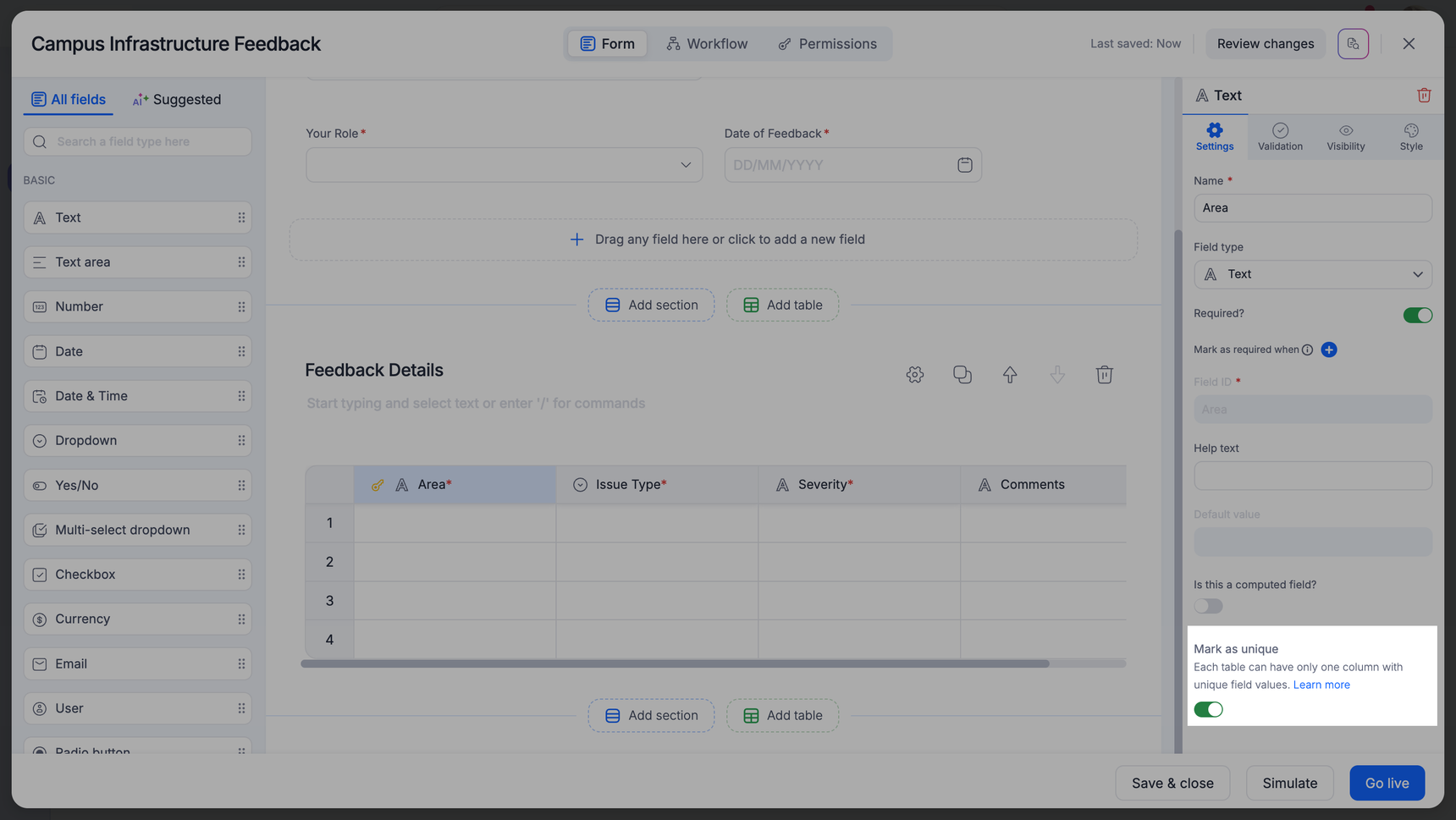
Task: Turn off the Required toggle
Action: [1417, 315]
